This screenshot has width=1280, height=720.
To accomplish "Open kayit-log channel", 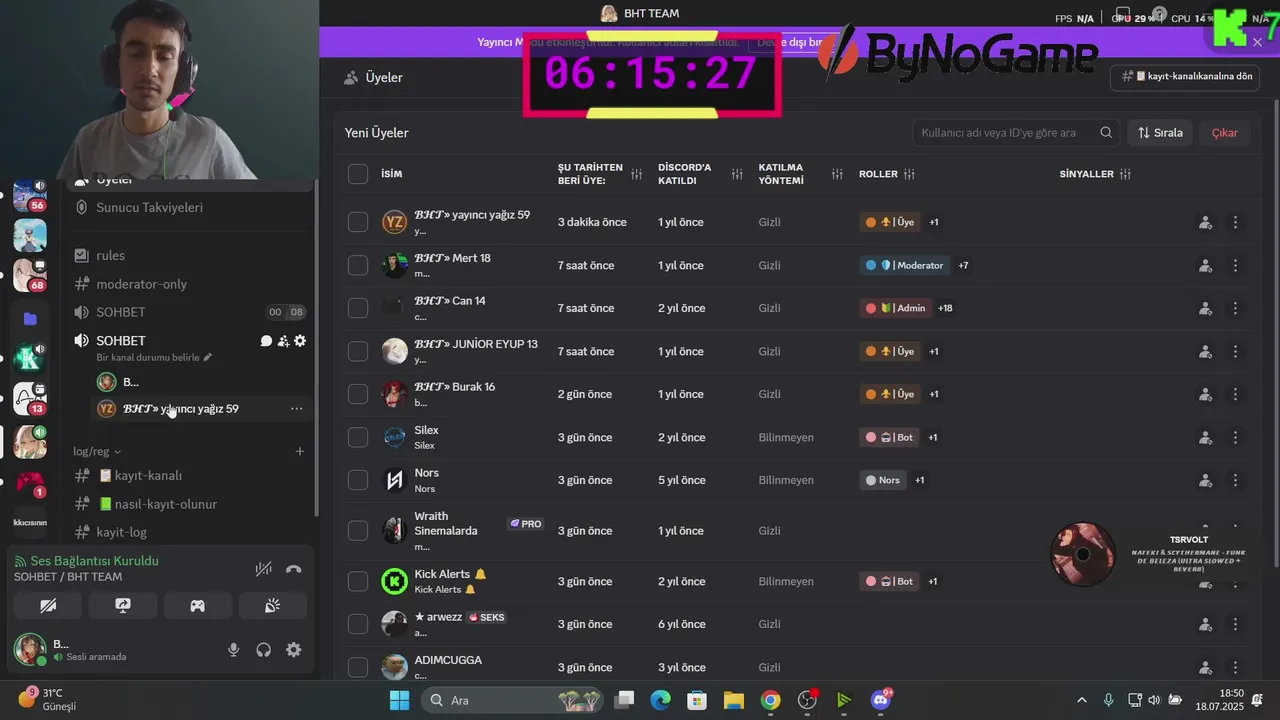I will tap(190, 532).
